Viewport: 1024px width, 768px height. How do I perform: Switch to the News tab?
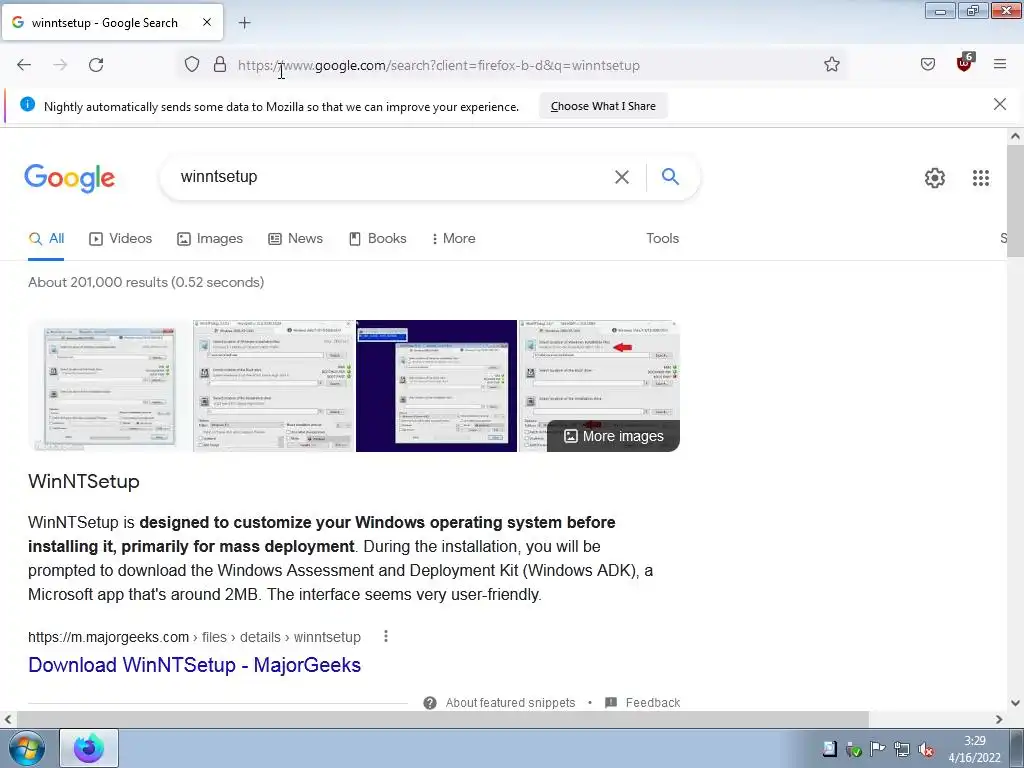(295, 239)
